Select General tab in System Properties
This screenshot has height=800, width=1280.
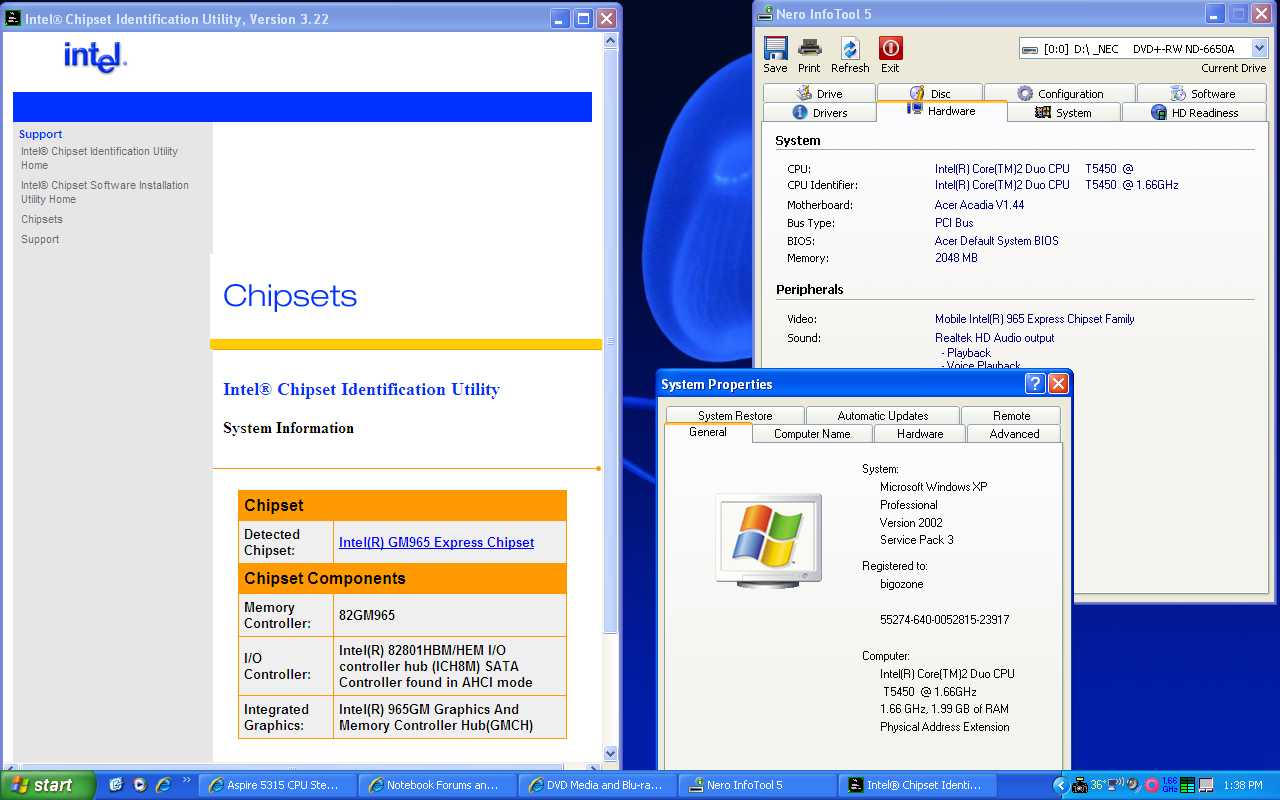point(708,432)
